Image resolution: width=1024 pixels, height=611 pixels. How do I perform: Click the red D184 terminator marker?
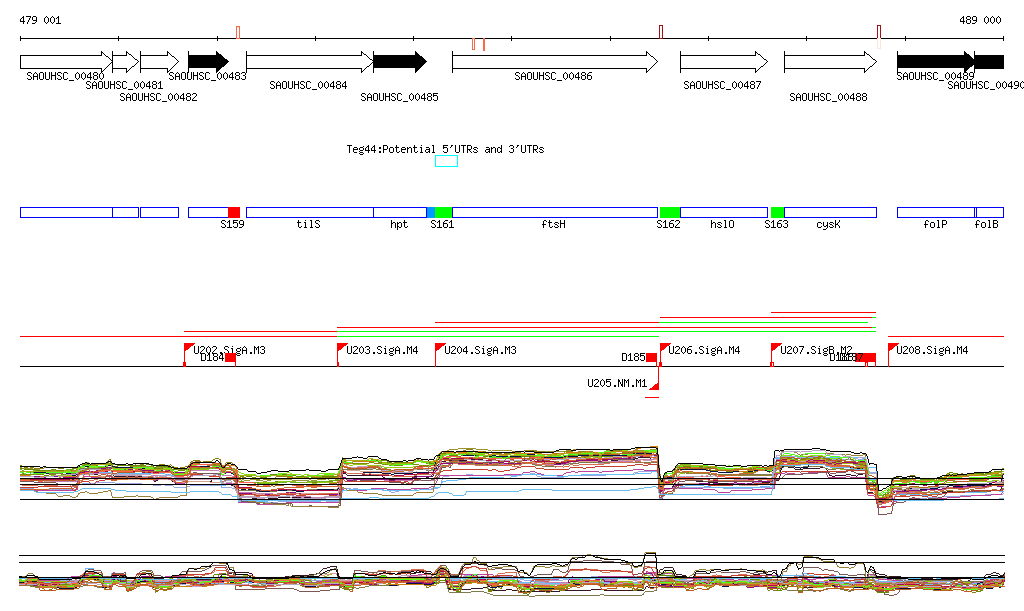[x=230, y=358]
